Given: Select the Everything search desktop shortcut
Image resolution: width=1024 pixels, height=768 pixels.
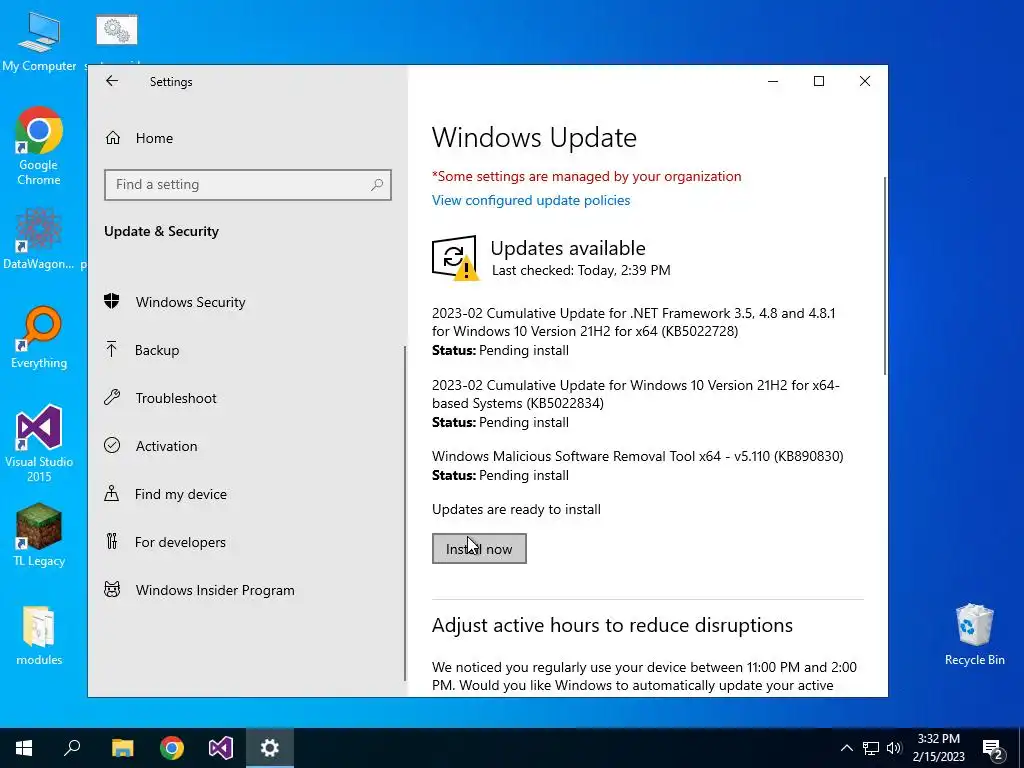Looking at the screenshot, I should [x=39, y=338].
